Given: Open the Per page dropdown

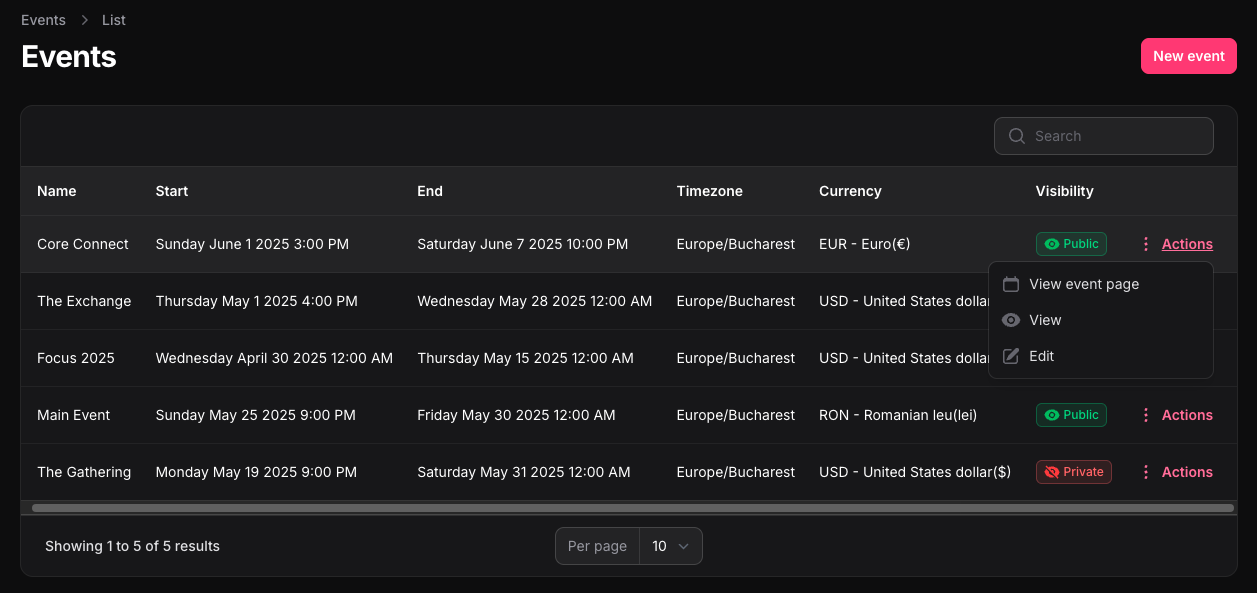Looking at the screenshot, I should pos(671,546).
